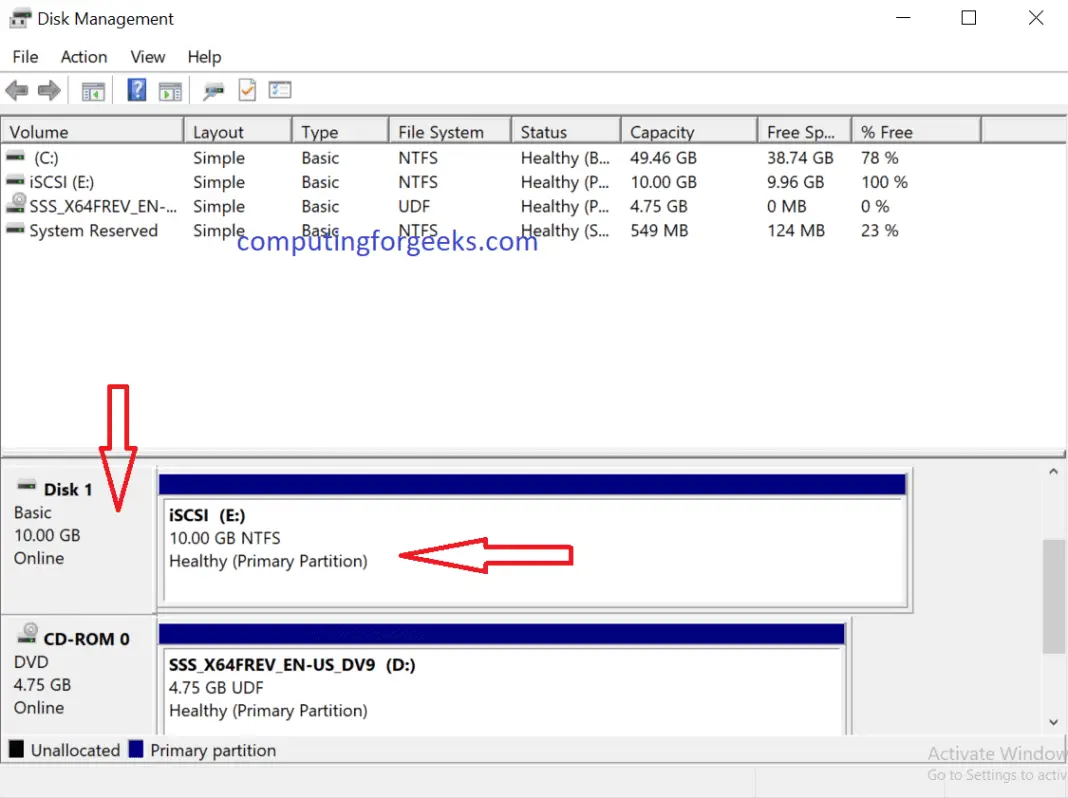Click the Show/Hide Action Pane icon
This screenshot has width=1068, height=798.
coord(170,90)
